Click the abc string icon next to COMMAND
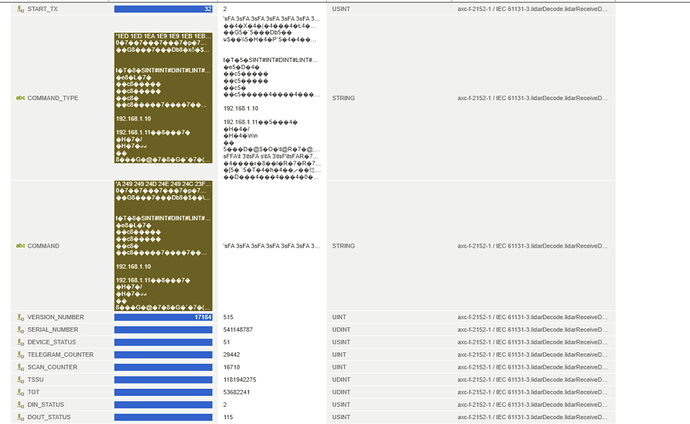This screenshot has height=424, width=690. tap(20, 245)
